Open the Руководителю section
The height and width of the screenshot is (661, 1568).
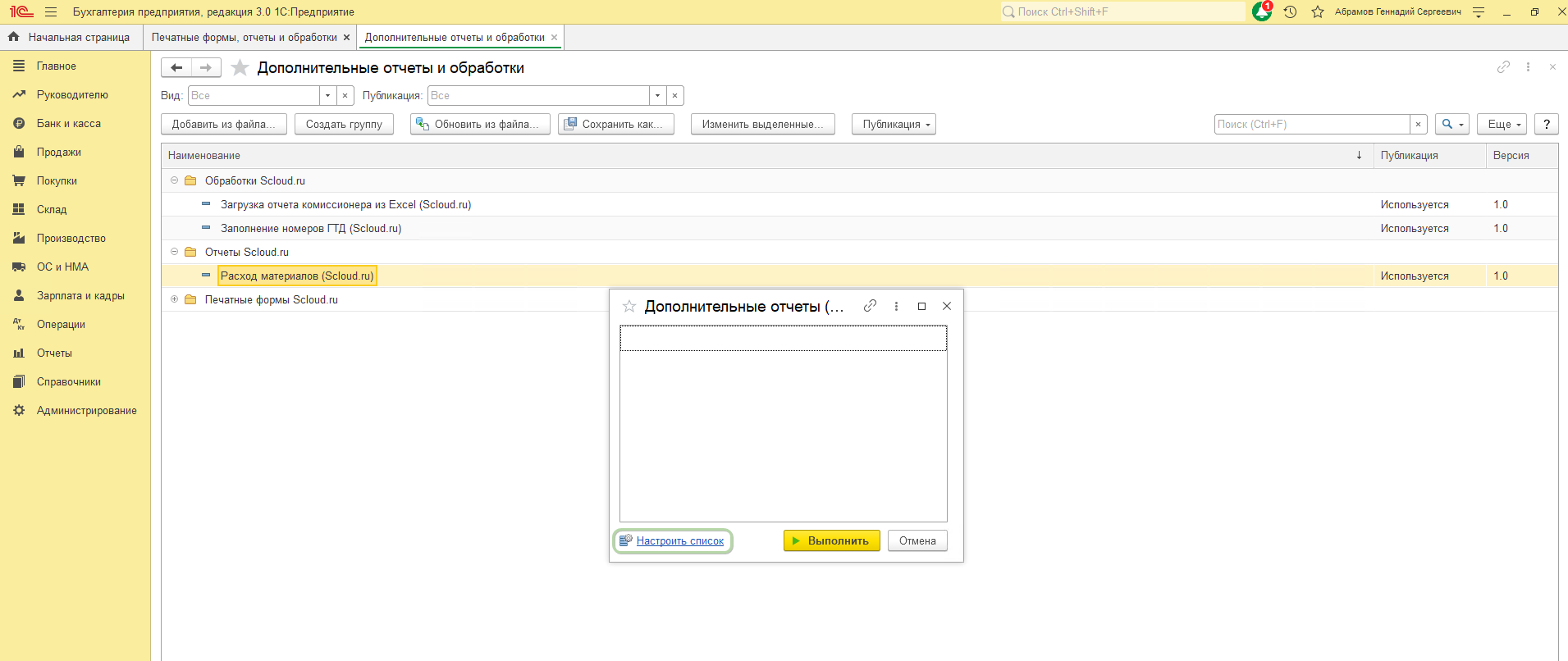[72, 94]
